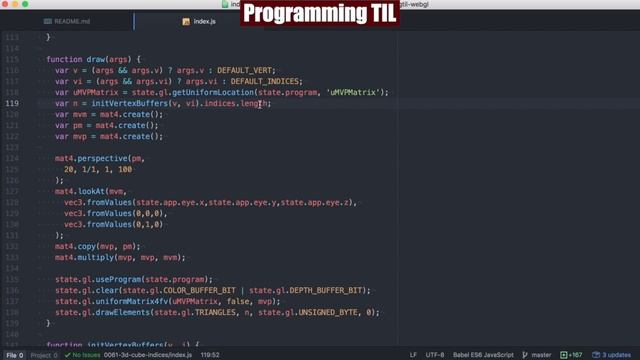Viewport: 640px width, 360px height.
Task: Change LF line ending in status bar
Action: (x=413, y=355)
